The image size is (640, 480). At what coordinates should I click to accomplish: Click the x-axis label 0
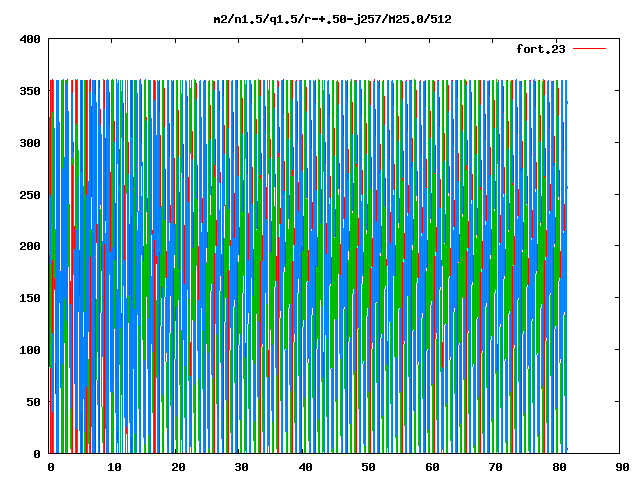[51, 467]
